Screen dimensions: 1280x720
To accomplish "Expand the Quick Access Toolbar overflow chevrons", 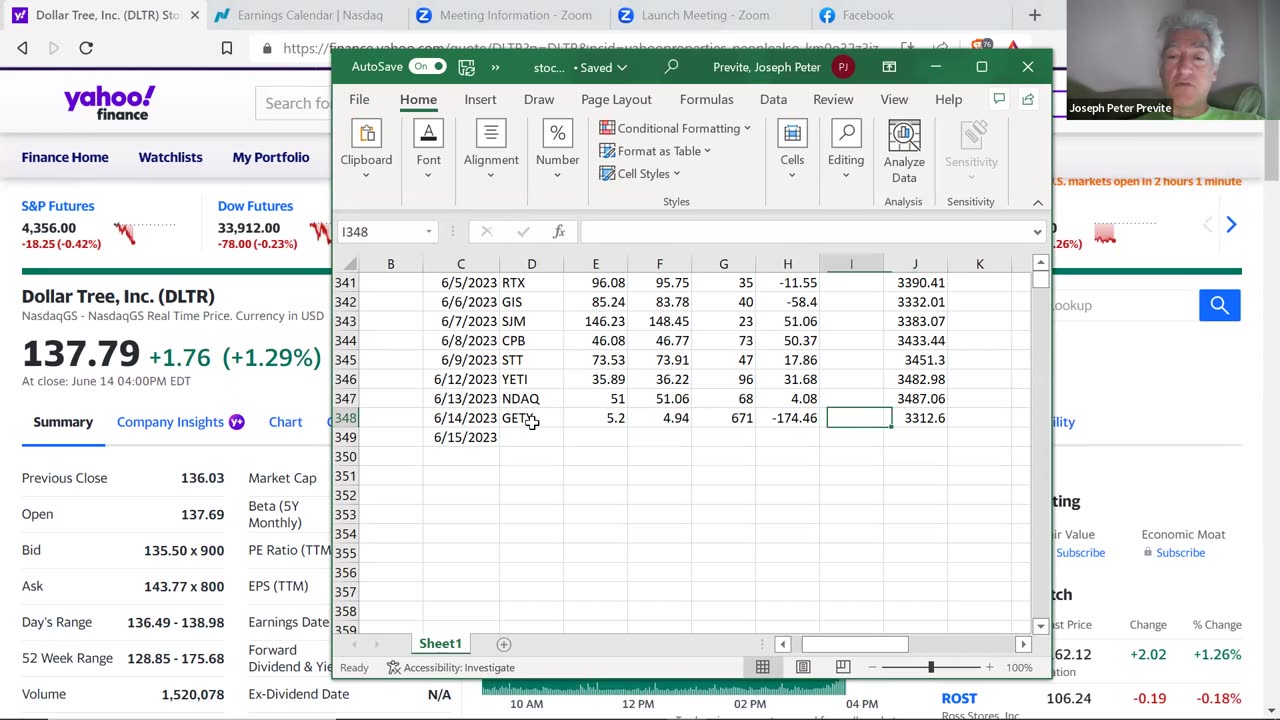I will coord(495,67).
